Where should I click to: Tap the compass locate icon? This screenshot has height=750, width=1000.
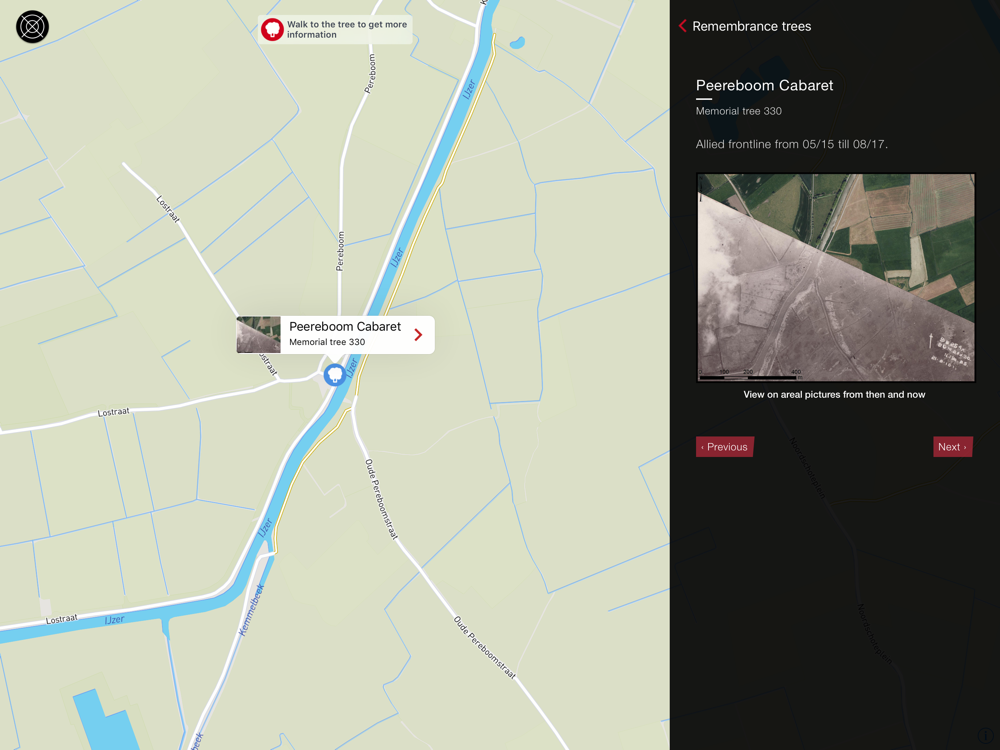pos(33,27)
